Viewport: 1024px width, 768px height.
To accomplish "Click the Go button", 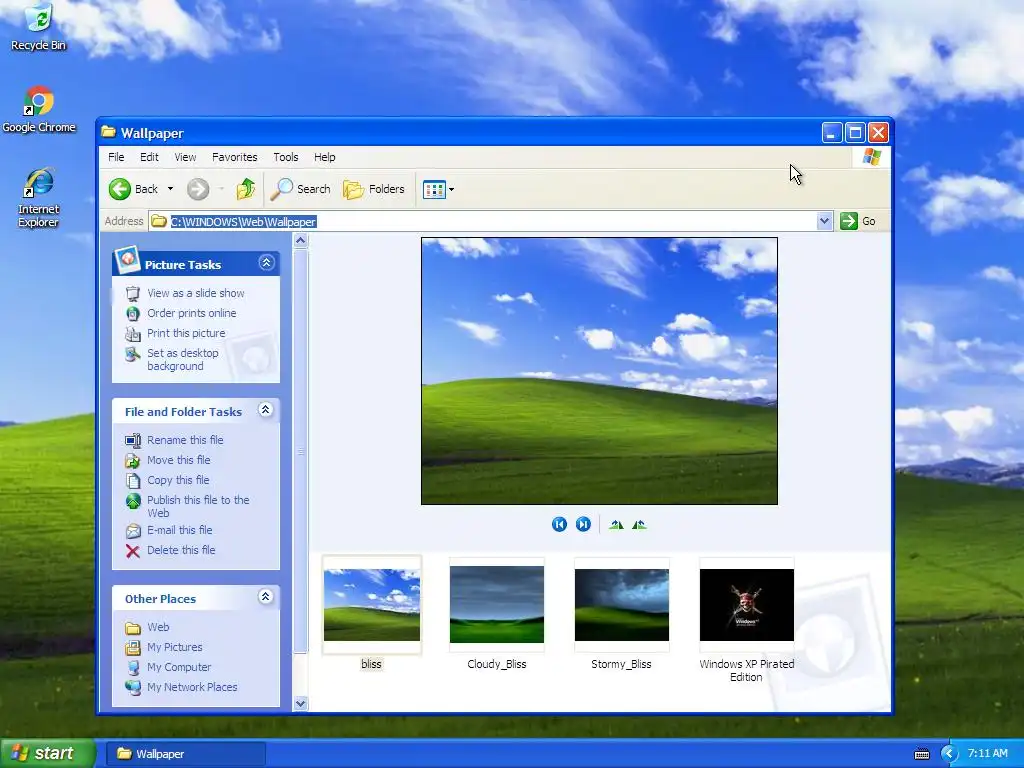I will (x=858, y=221).
